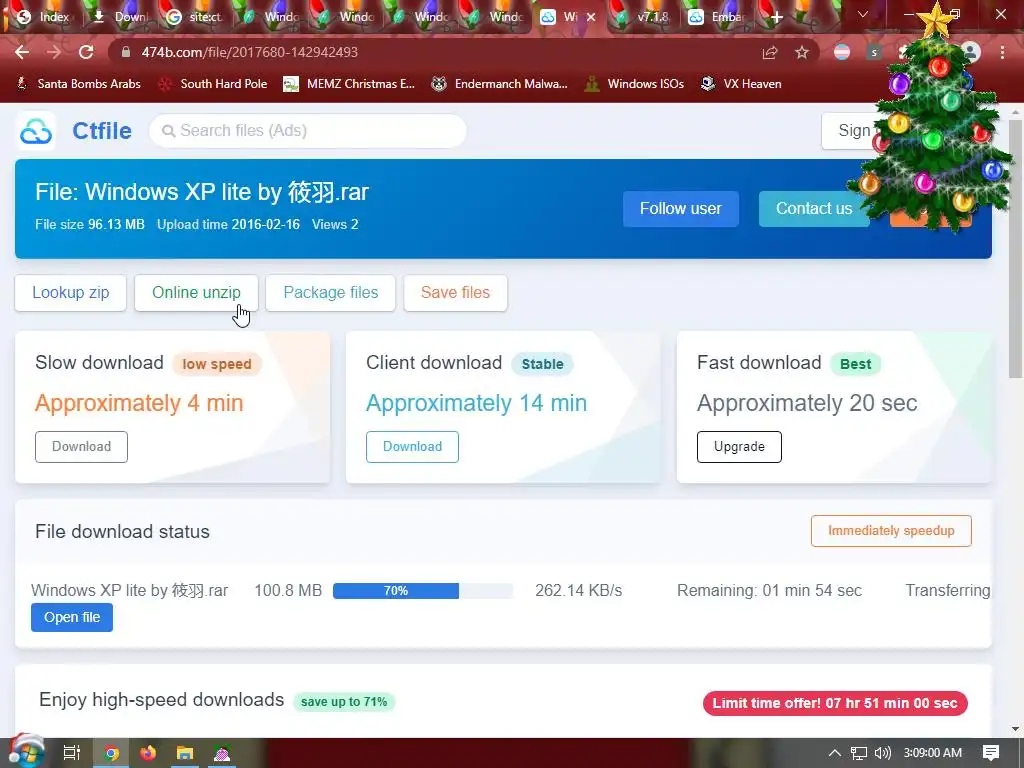Click the Ctfile brand name
1024x768 pixels.
pos(102,131)
